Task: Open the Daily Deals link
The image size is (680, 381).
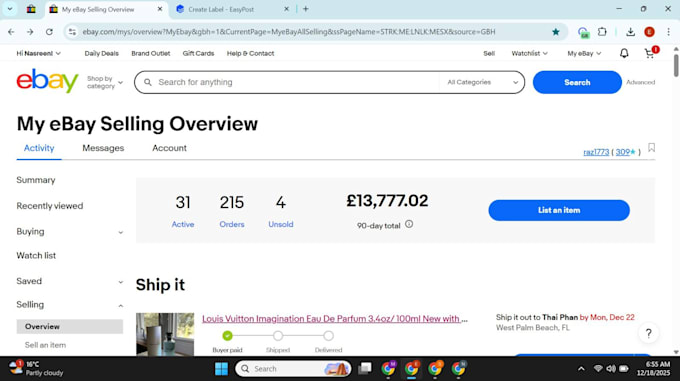Action: click(101, 53)
